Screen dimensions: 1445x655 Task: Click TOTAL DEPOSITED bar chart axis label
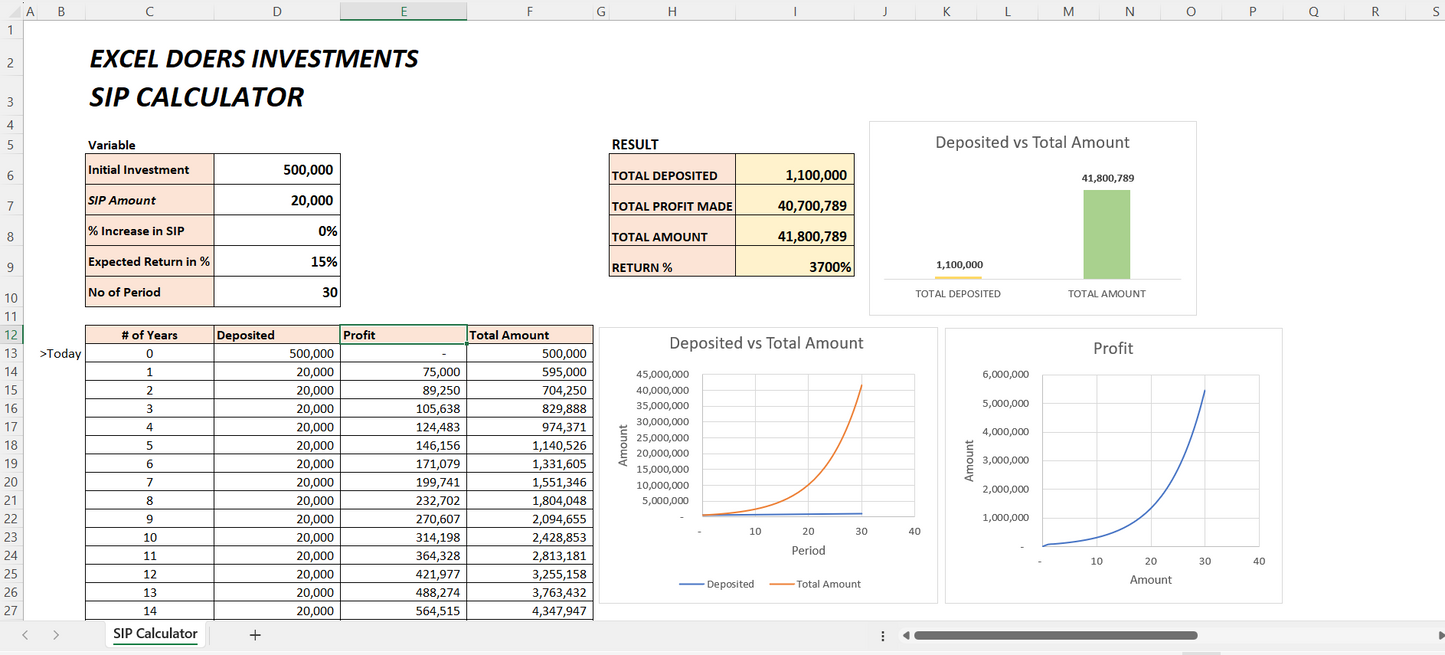[x=958, y=294]
